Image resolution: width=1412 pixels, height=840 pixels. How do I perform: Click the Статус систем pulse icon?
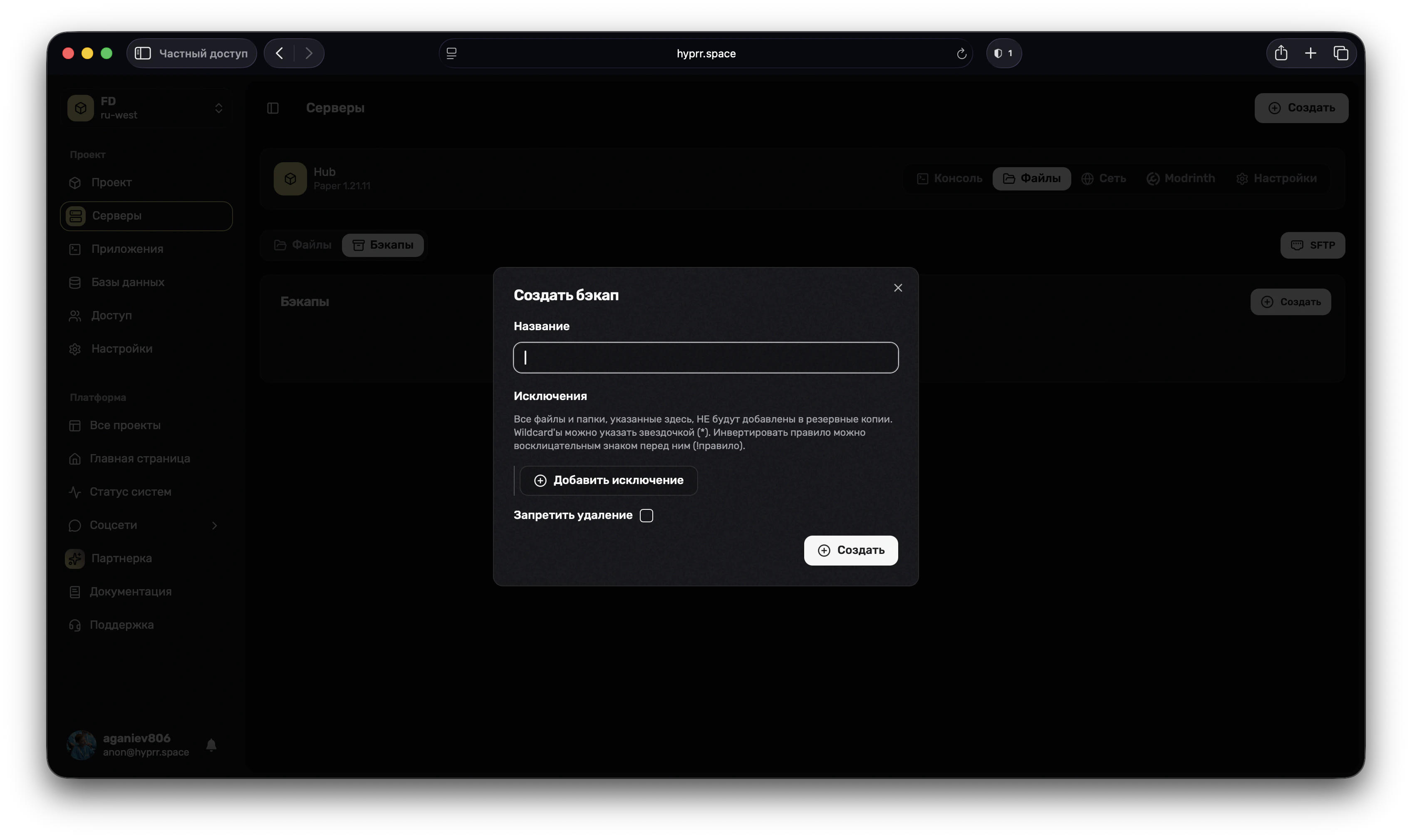(x=75, y=492)
